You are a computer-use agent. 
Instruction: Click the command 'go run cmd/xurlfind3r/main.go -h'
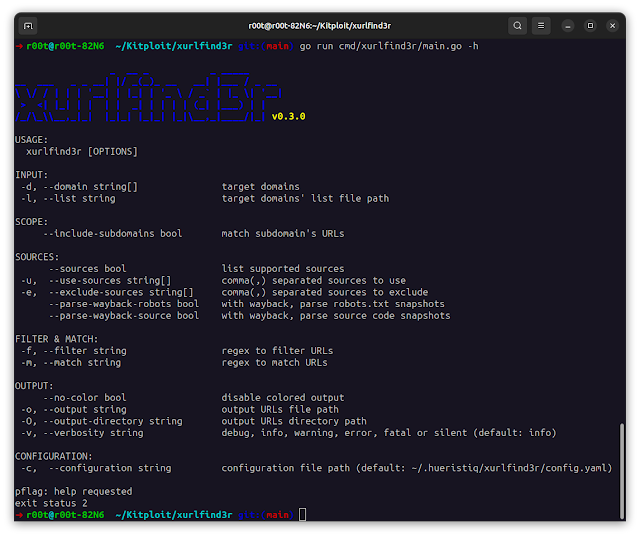click(389, 46)
